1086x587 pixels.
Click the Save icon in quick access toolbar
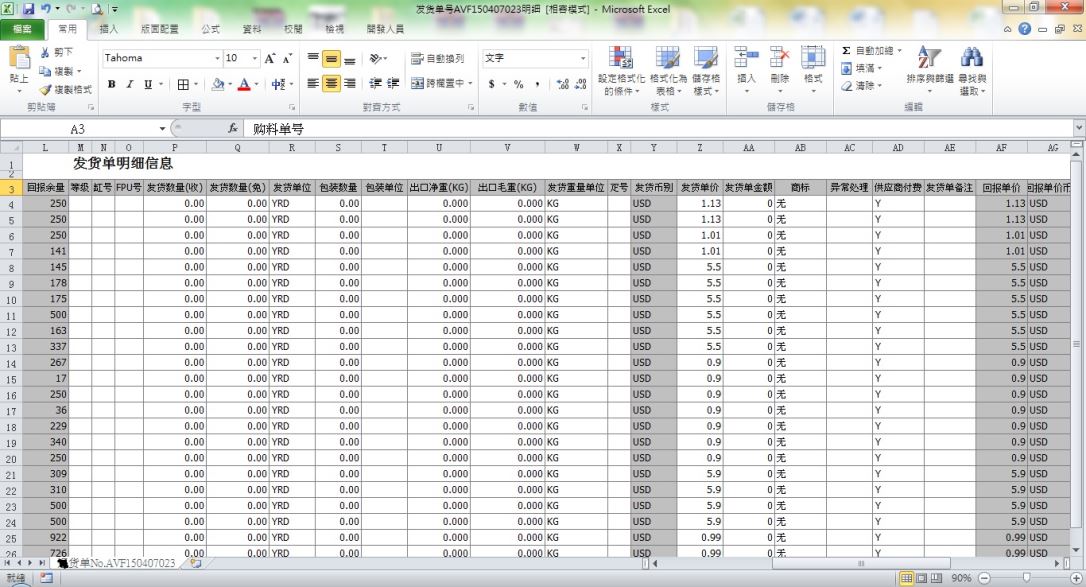[28, 9]
